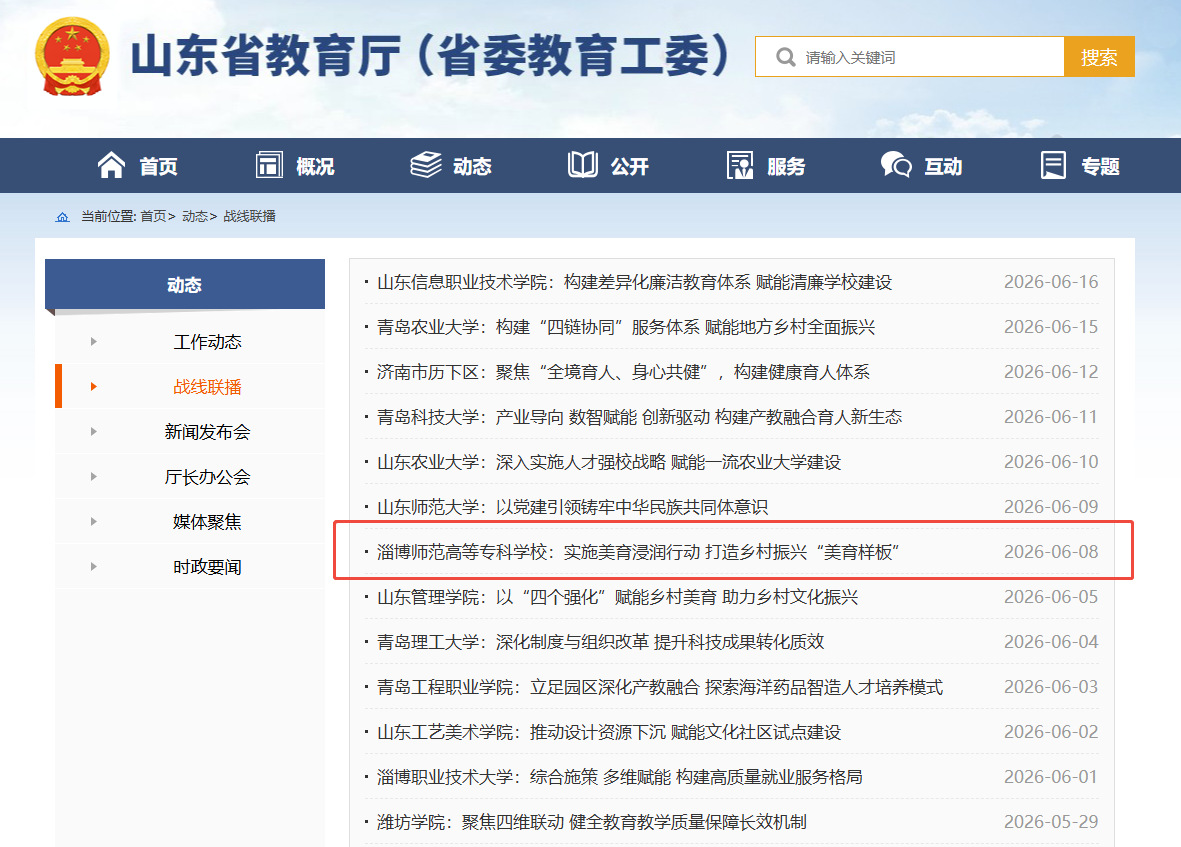The width and height of the screenshot is (1181, 847).
Task: Click the chat bubbles icon beside 互动
Action: (x=896, y=165)
